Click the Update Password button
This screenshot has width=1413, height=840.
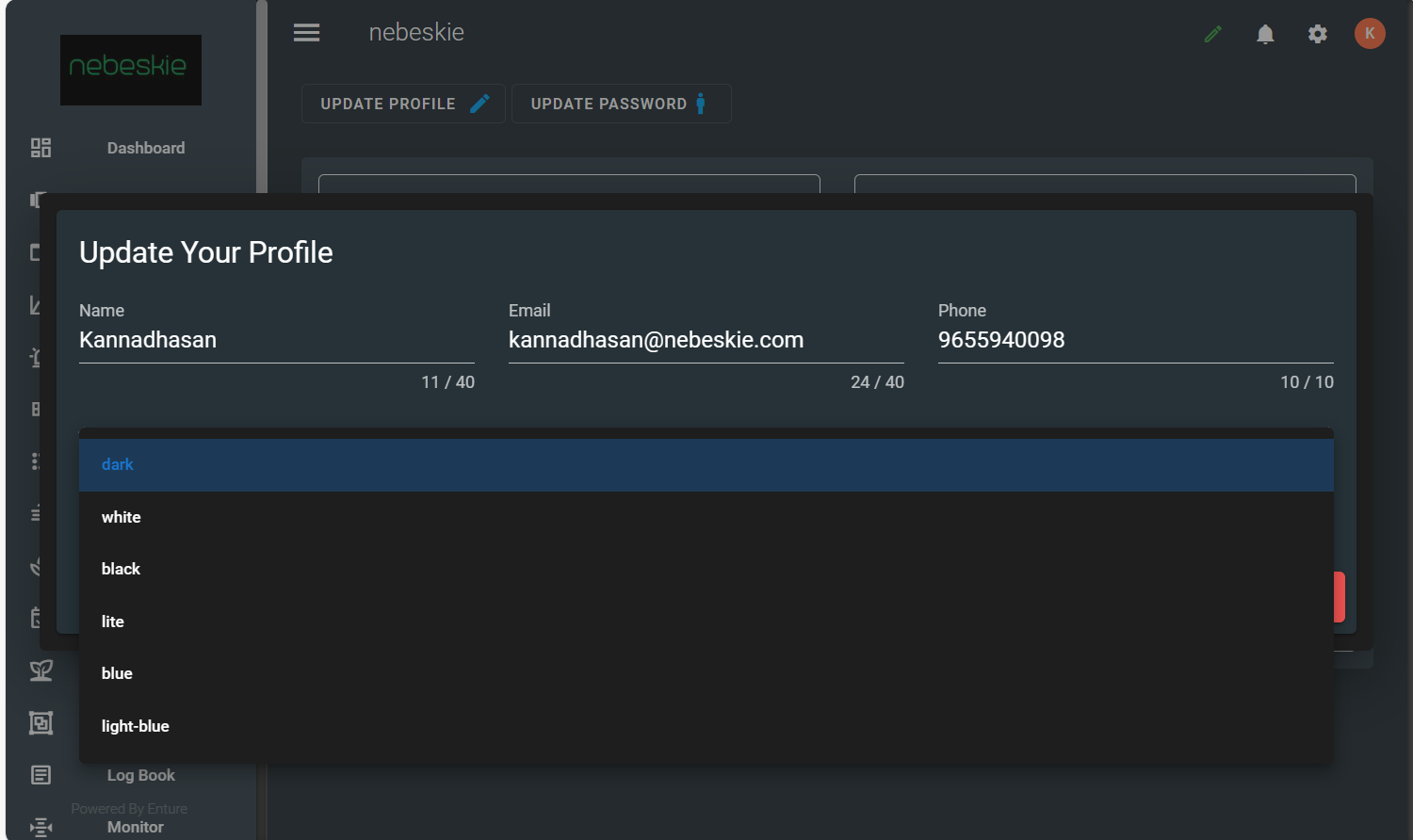coord(621,104)
